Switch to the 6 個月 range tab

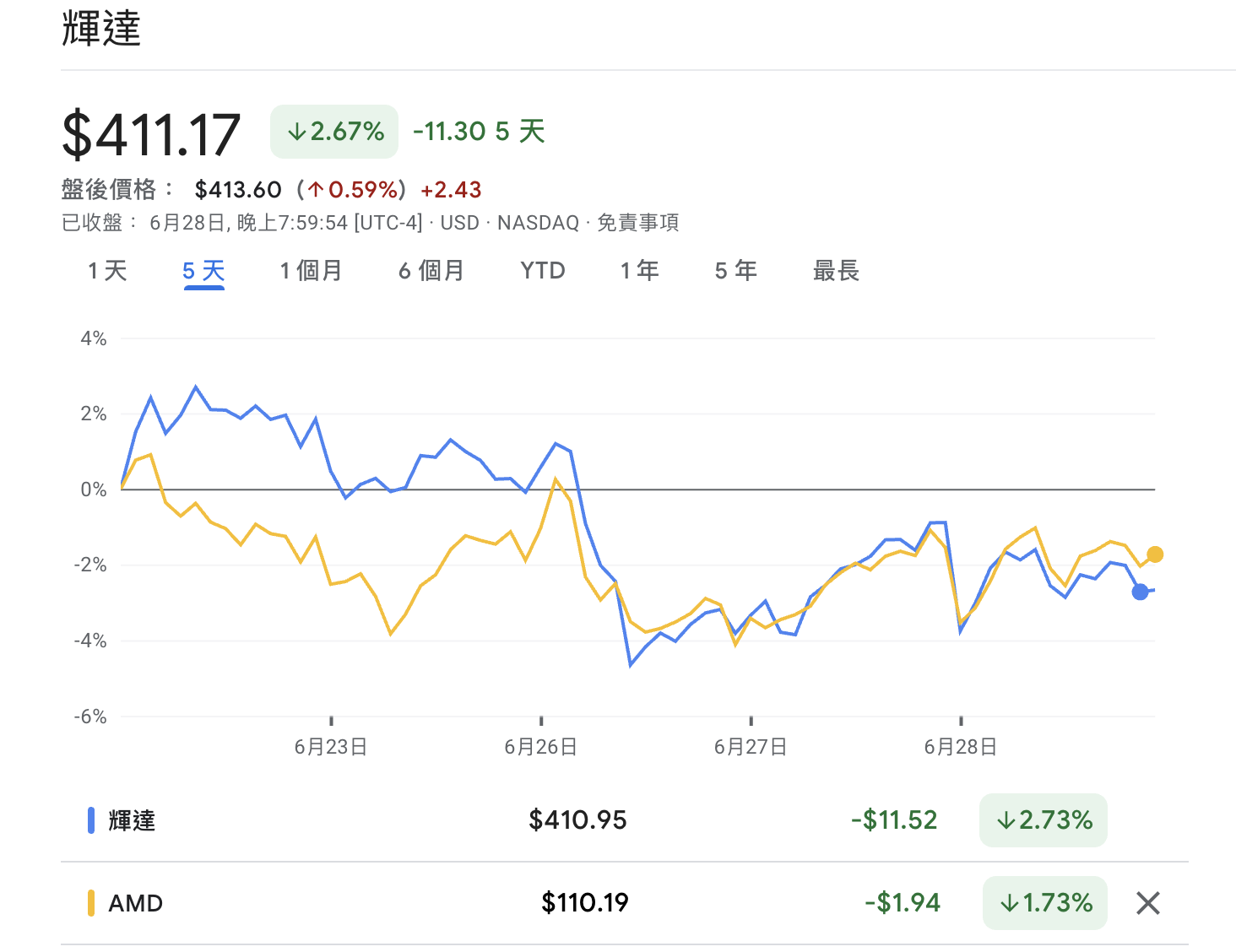(431, 271)
